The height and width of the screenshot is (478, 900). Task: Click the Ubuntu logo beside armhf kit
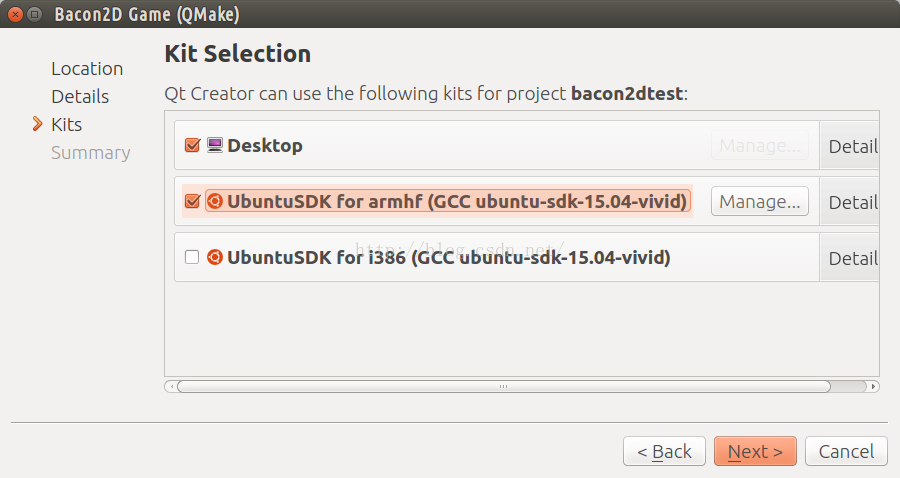point(215,201)
